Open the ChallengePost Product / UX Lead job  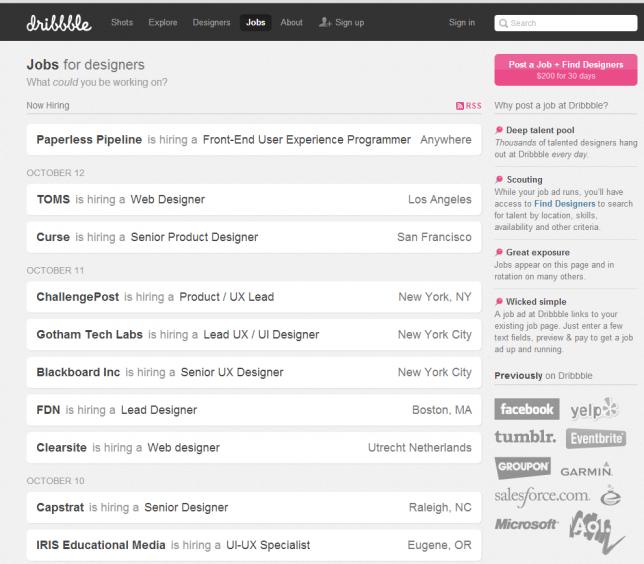[254, 297]
